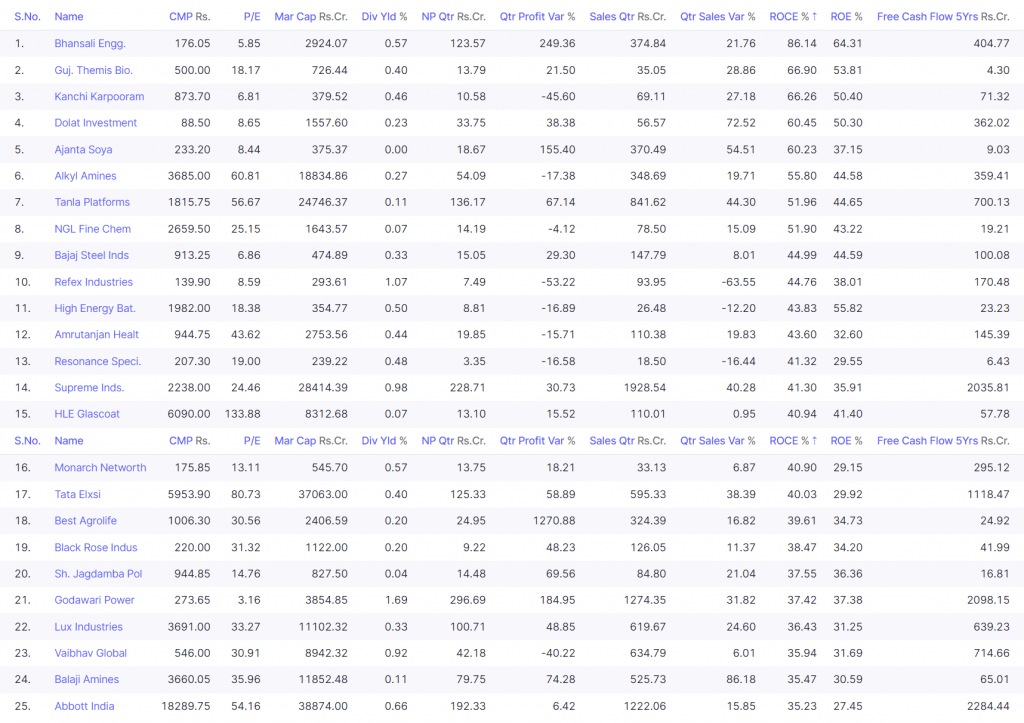This screenshot has width=1024, height=723.
Task: Sort by P/E in the top header row
Action: point(252,16)
